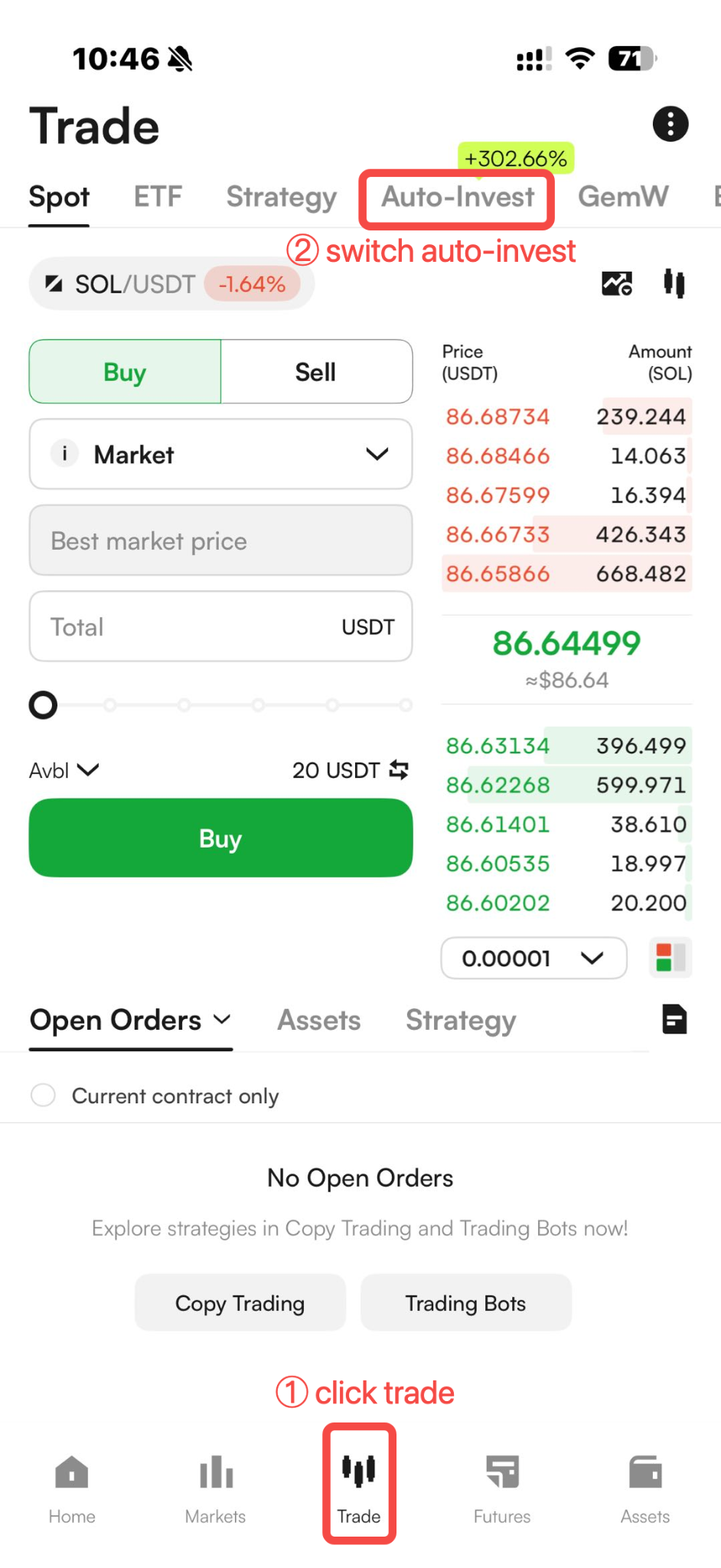Tap the Copy Trading button

(240, 1302)
